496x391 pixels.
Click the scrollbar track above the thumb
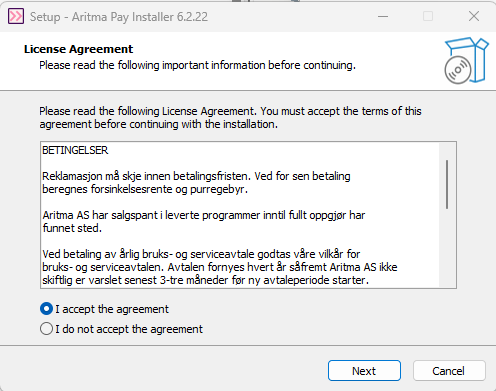pyautogui.click(x=447, y=151)
